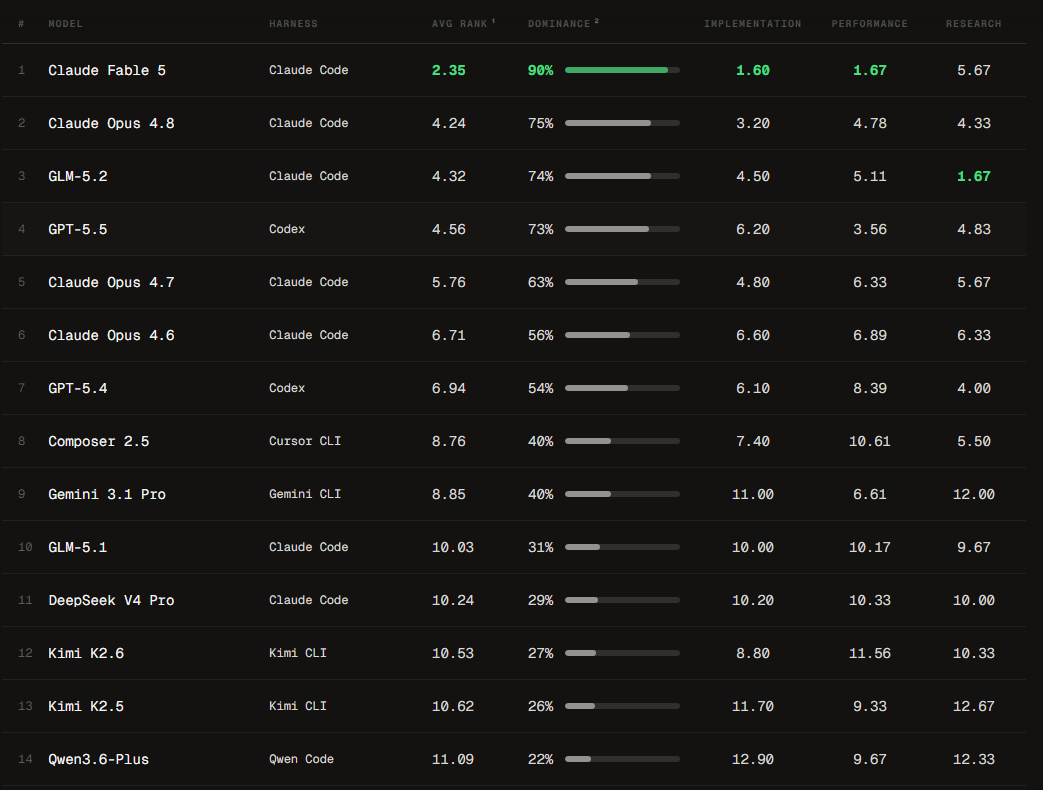Image resolution: width=1043 pixels, height=790 pixels.
Task: Click the 11.56 performance score
Action: (x=870, y=654)
